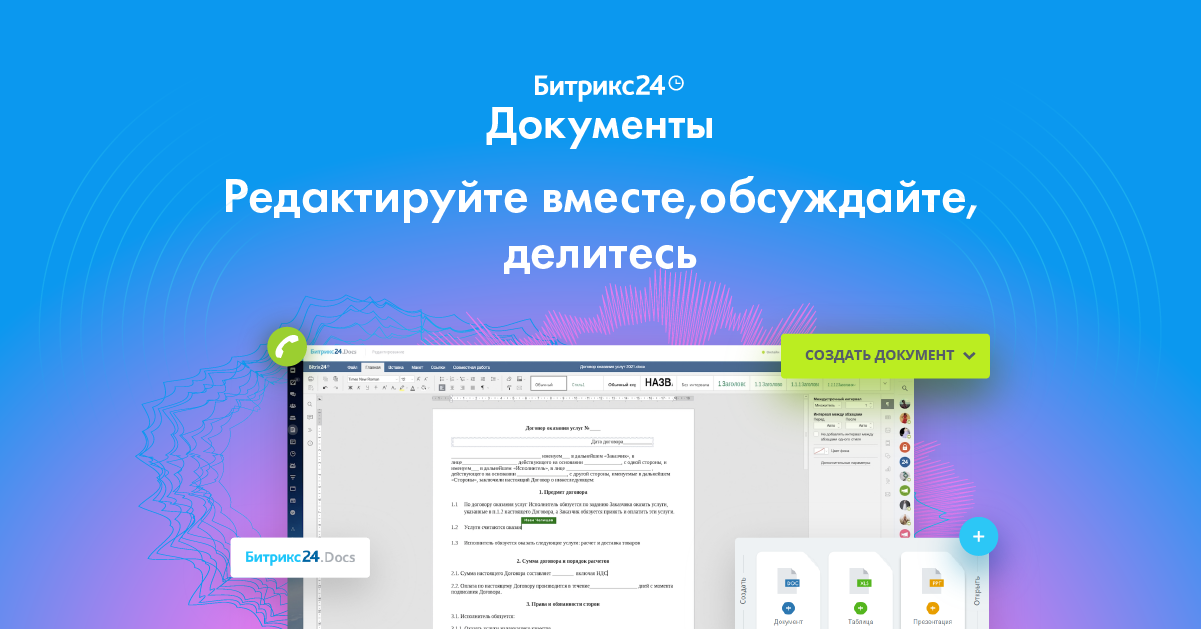Apply the Без интервала style
The width and height of the screenshot is (1201, 629).
click(695, 383)
